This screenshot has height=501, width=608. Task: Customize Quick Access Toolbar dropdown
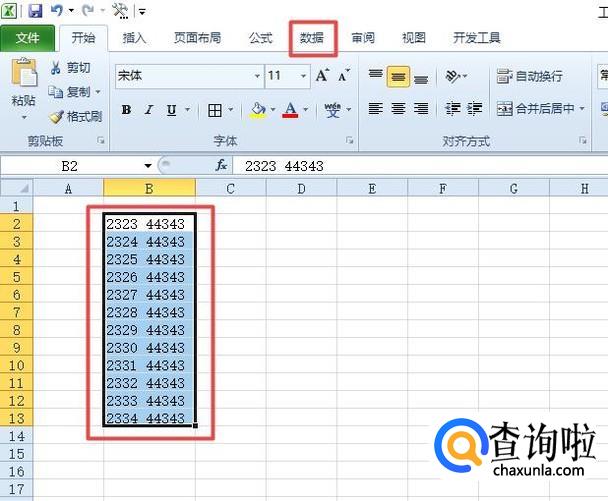(142, 12)
